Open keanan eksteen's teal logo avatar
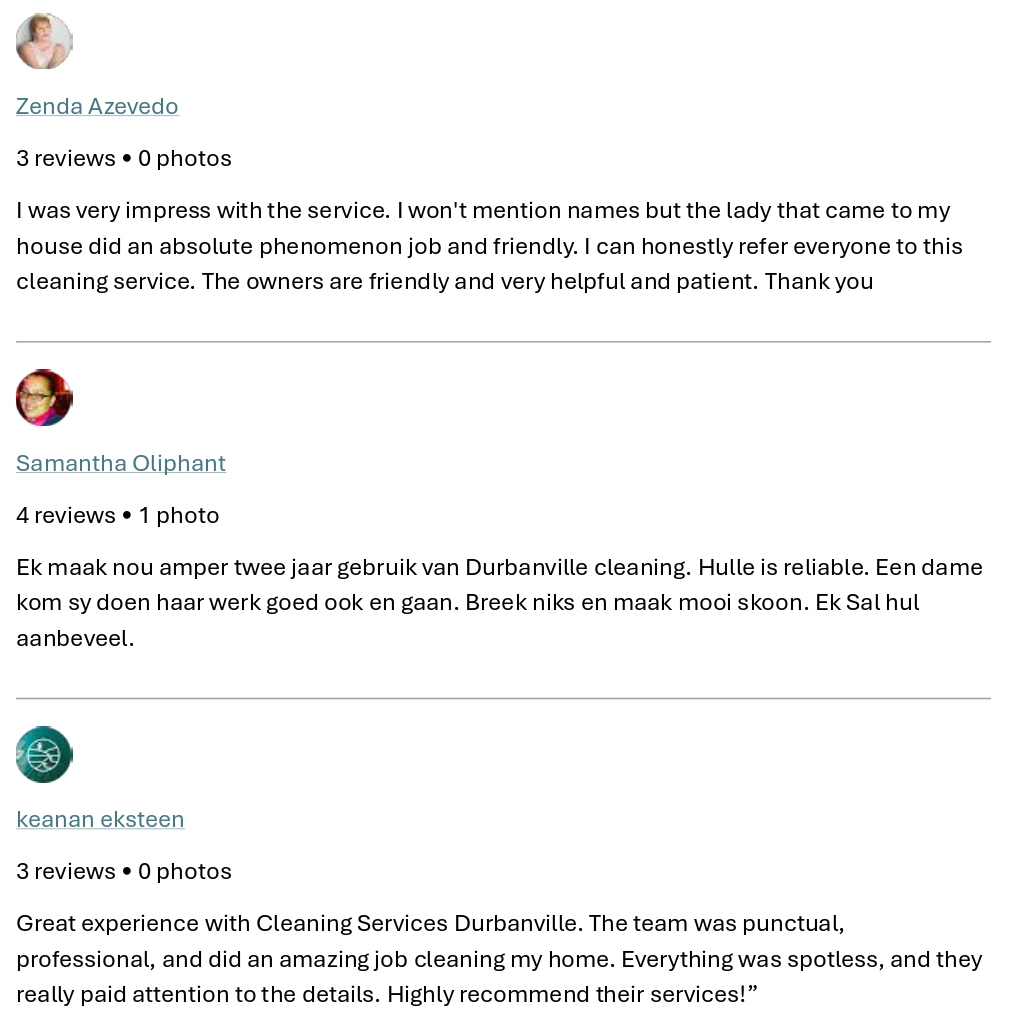This screenshot has height=1033, width=1026. [44, 754]
